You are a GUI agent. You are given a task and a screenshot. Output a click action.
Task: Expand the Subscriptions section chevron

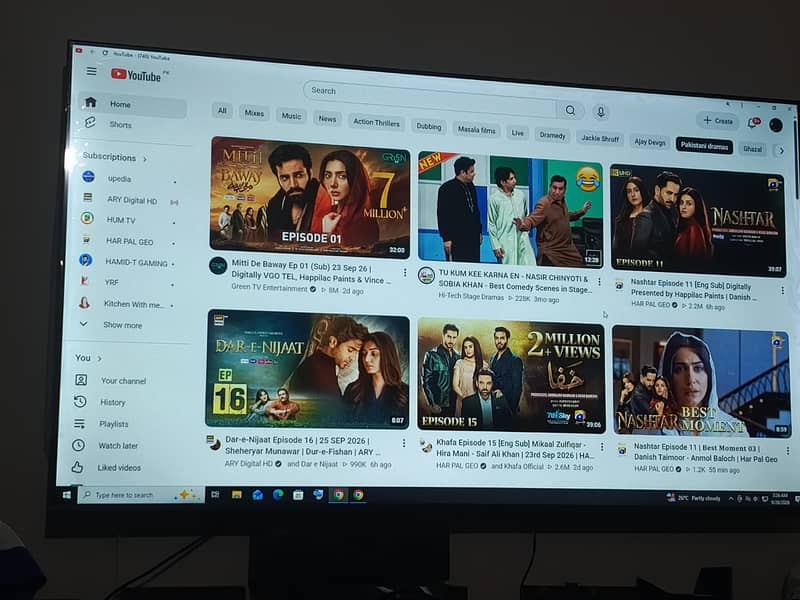click(145, 159)
